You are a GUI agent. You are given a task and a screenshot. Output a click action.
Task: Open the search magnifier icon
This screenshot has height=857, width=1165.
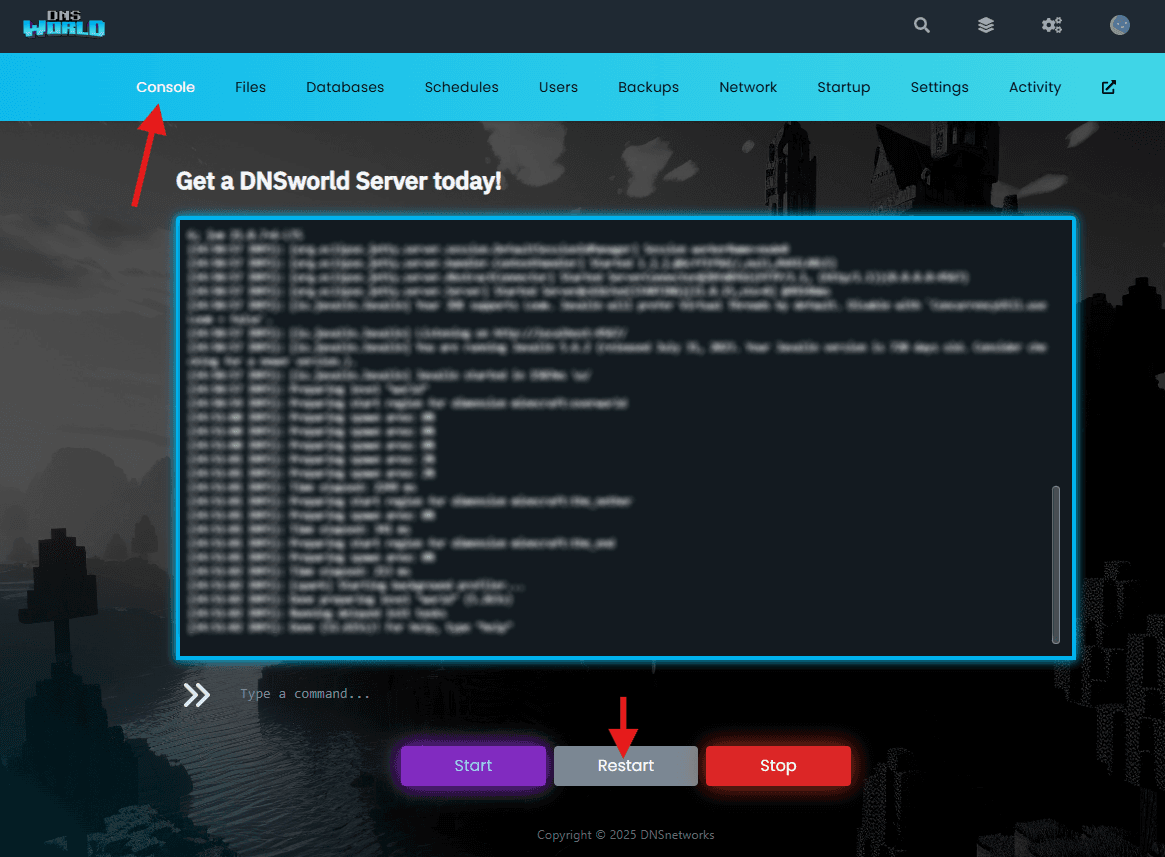(922, 26)
